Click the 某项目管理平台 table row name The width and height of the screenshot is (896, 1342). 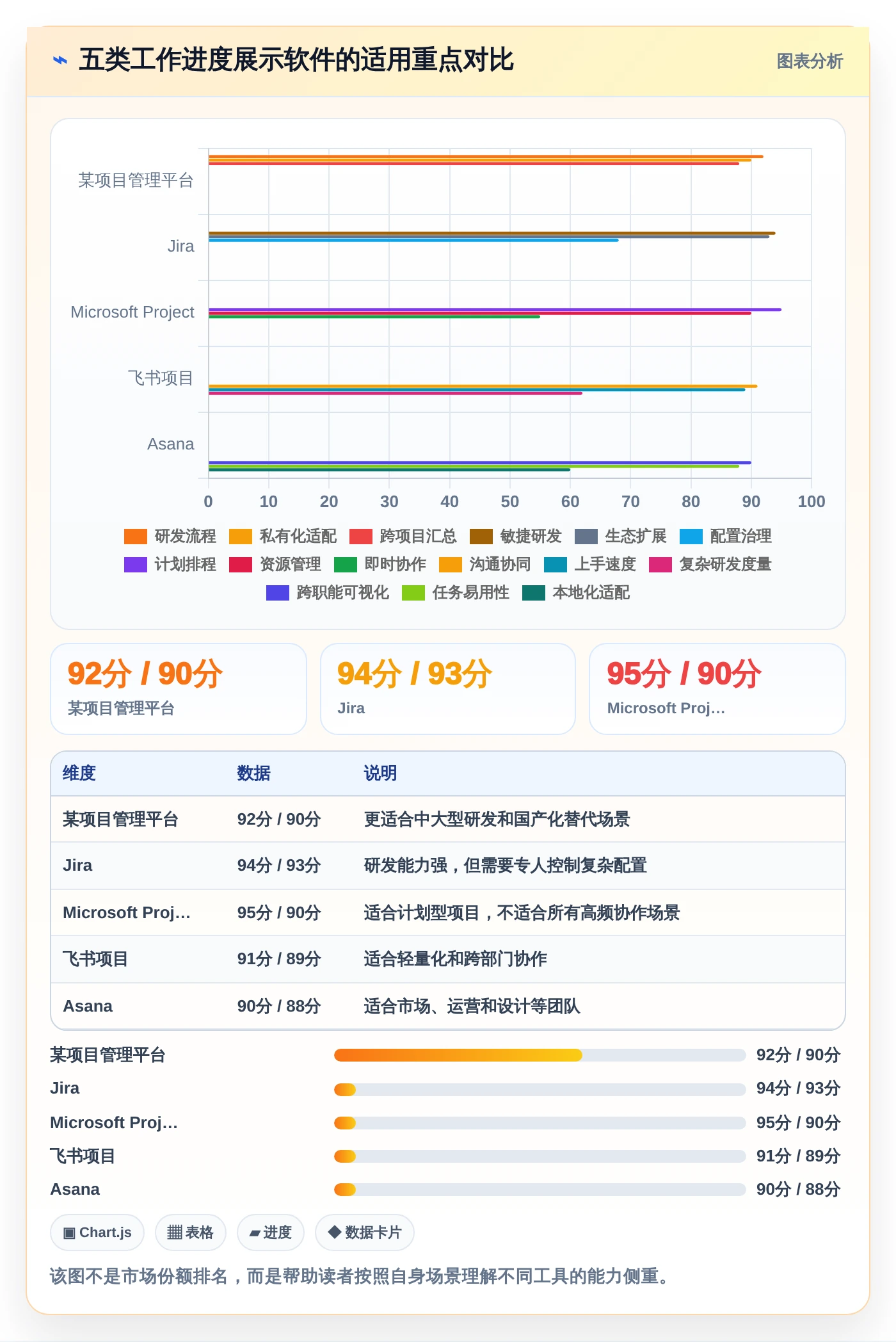[x=120, y=820]
